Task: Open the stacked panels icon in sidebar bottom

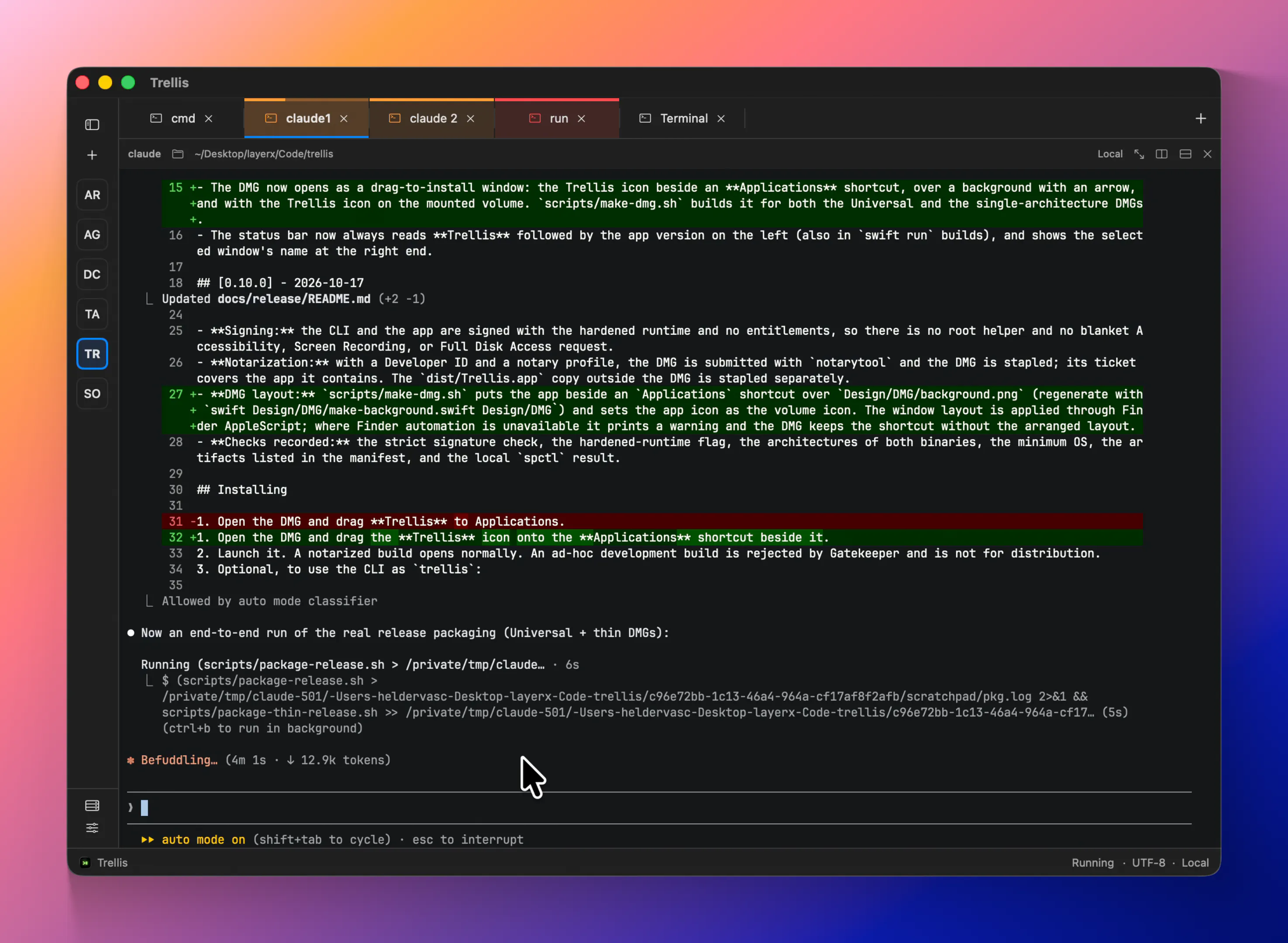Action: coord(92,805)
